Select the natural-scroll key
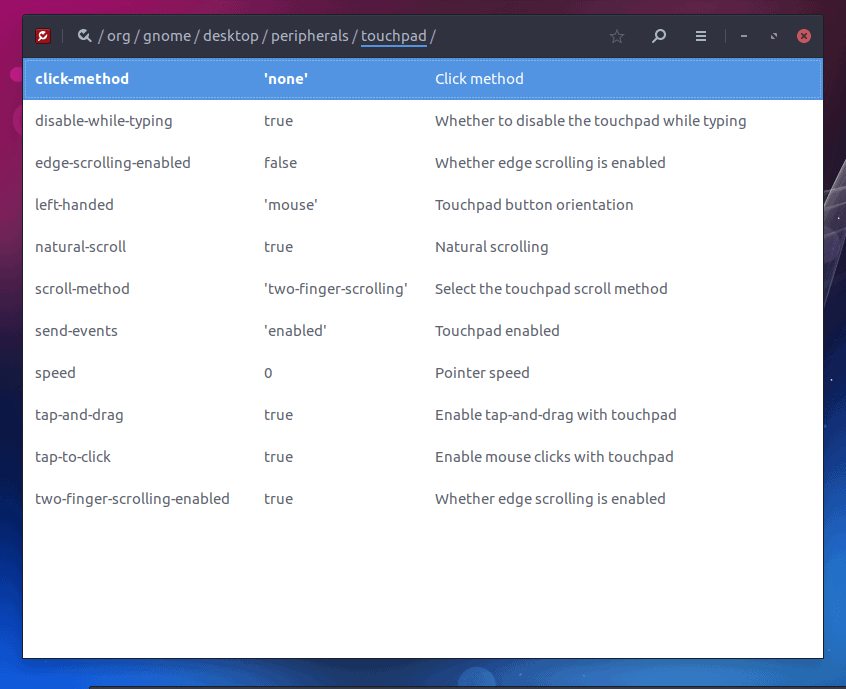846x689 pixels. 80,247
